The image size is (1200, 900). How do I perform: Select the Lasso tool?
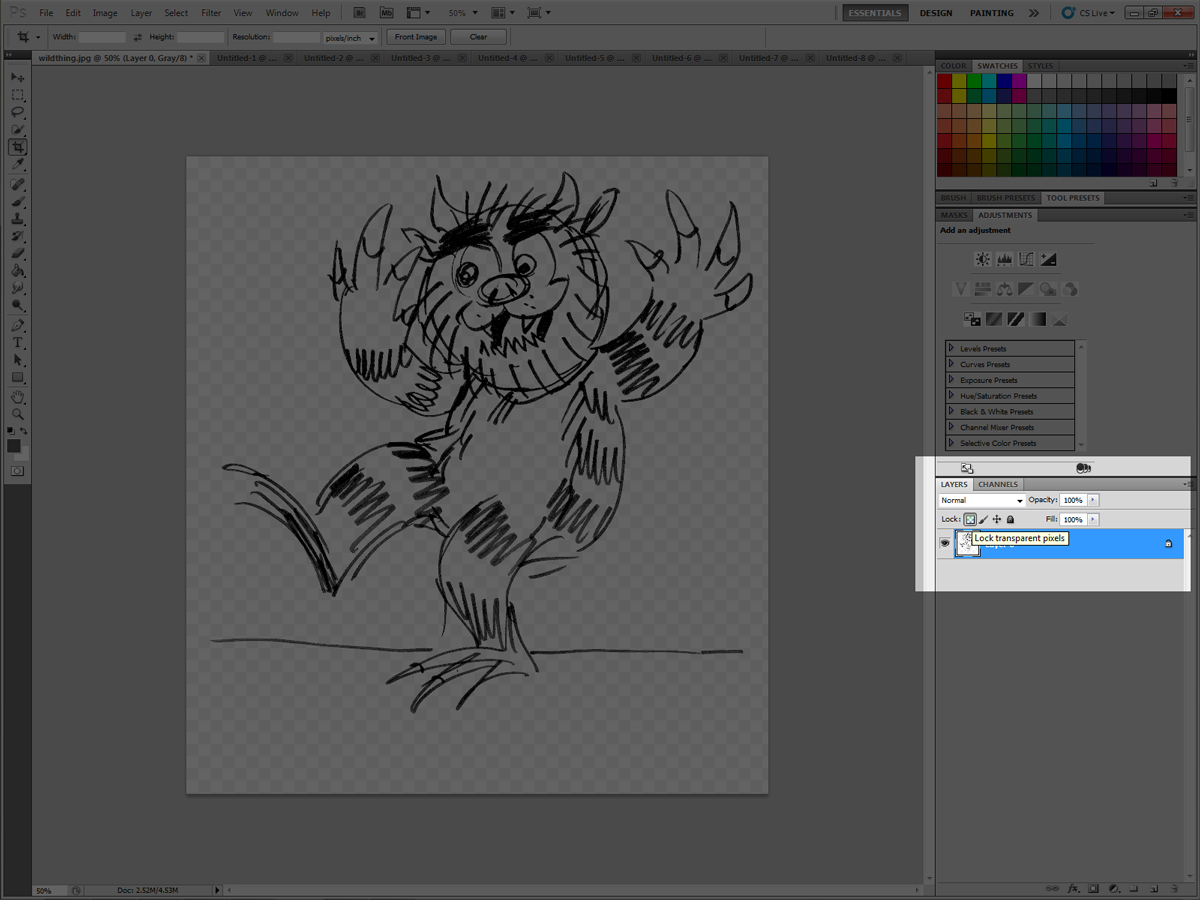tap(18, 112)
